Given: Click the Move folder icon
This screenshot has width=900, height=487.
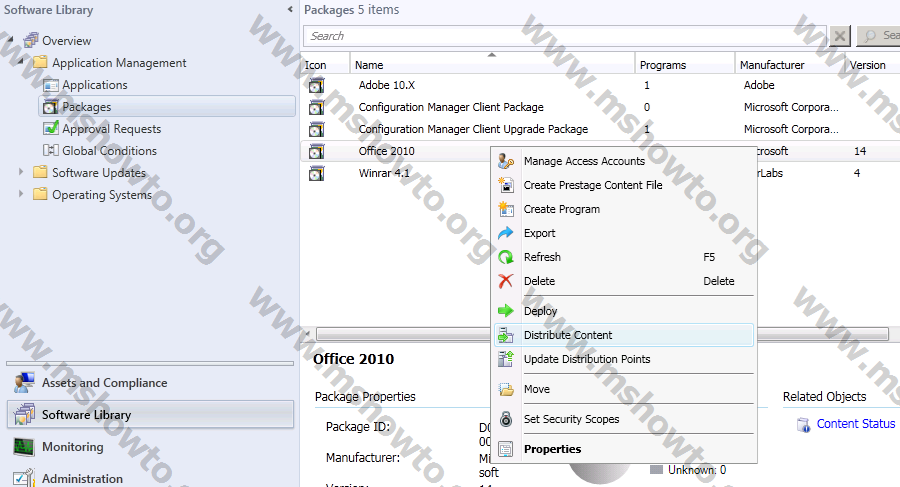Looking at the screenshot, I should 506,389.
